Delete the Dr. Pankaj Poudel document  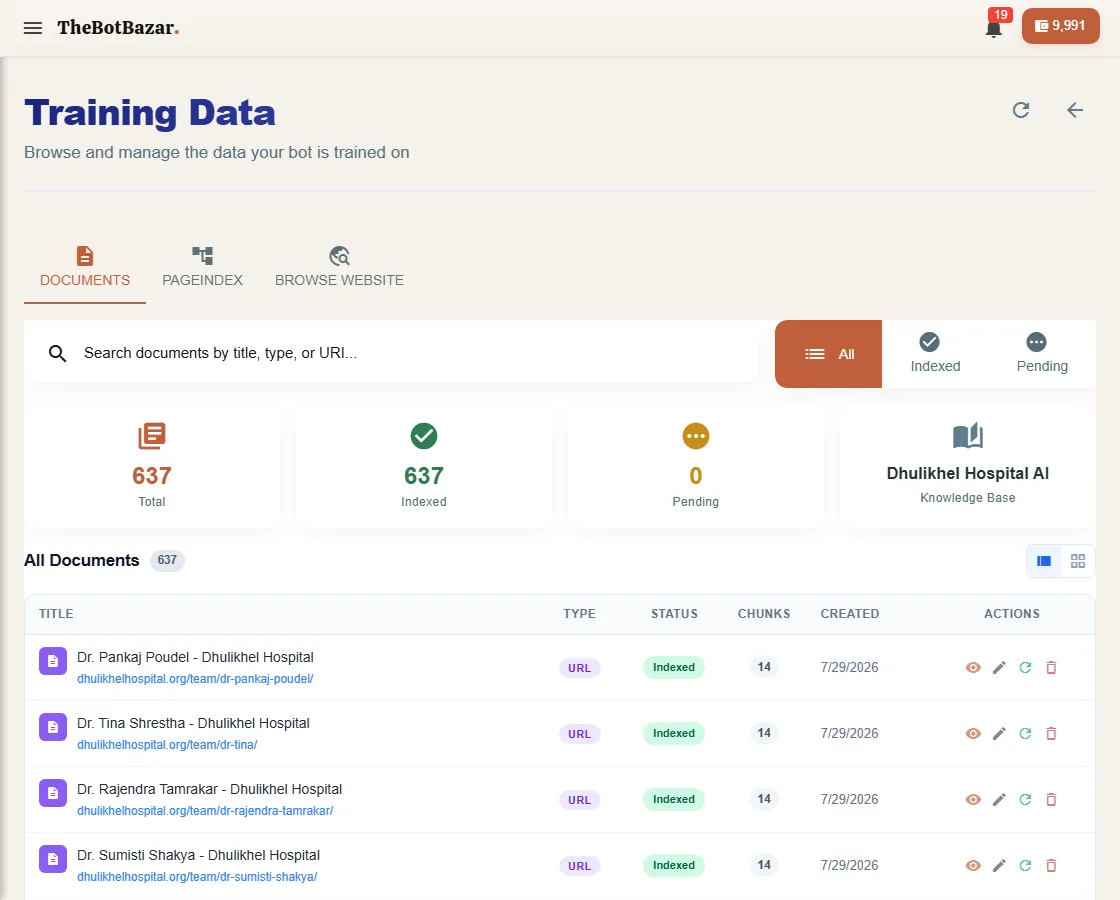(x=1051, y=668)
